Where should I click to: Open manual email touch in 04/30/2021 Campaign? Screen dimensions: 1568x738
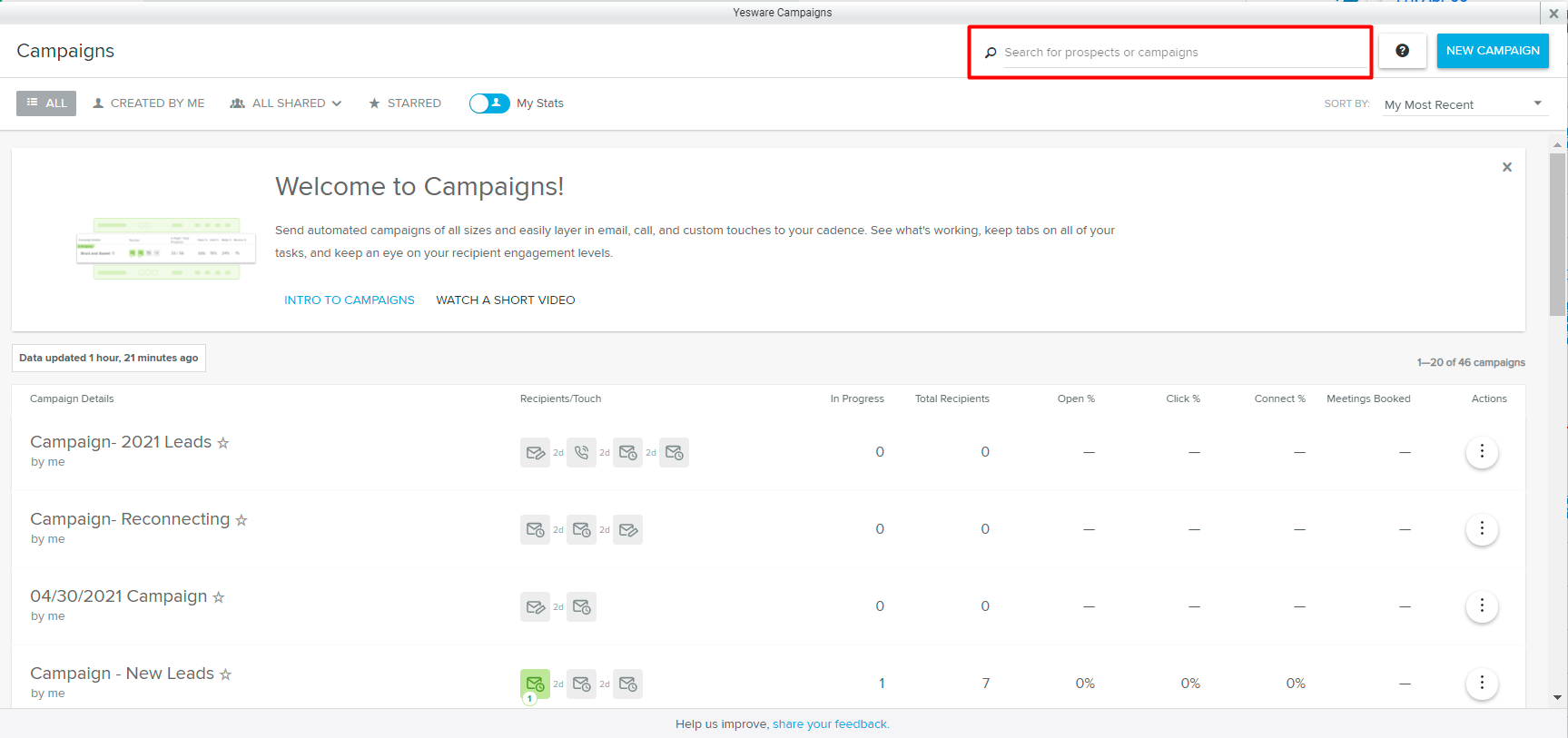(x=535, y=606)
